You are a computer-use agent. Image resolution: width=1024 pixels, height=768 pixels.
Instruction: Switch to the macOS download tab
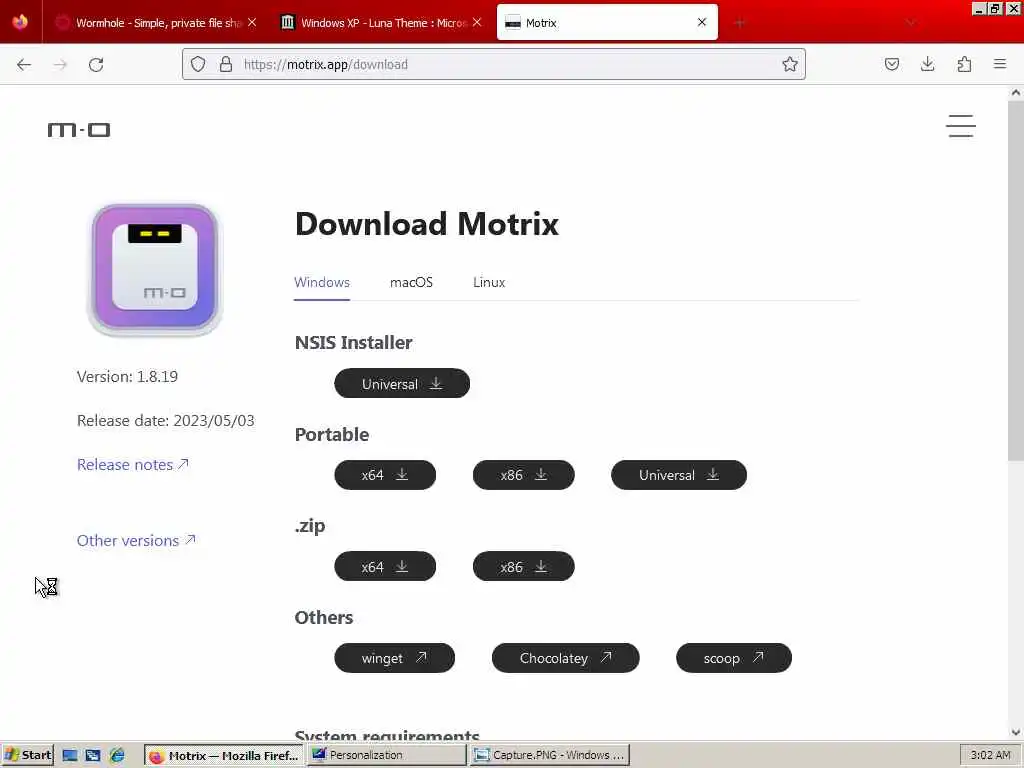(411, 282)
